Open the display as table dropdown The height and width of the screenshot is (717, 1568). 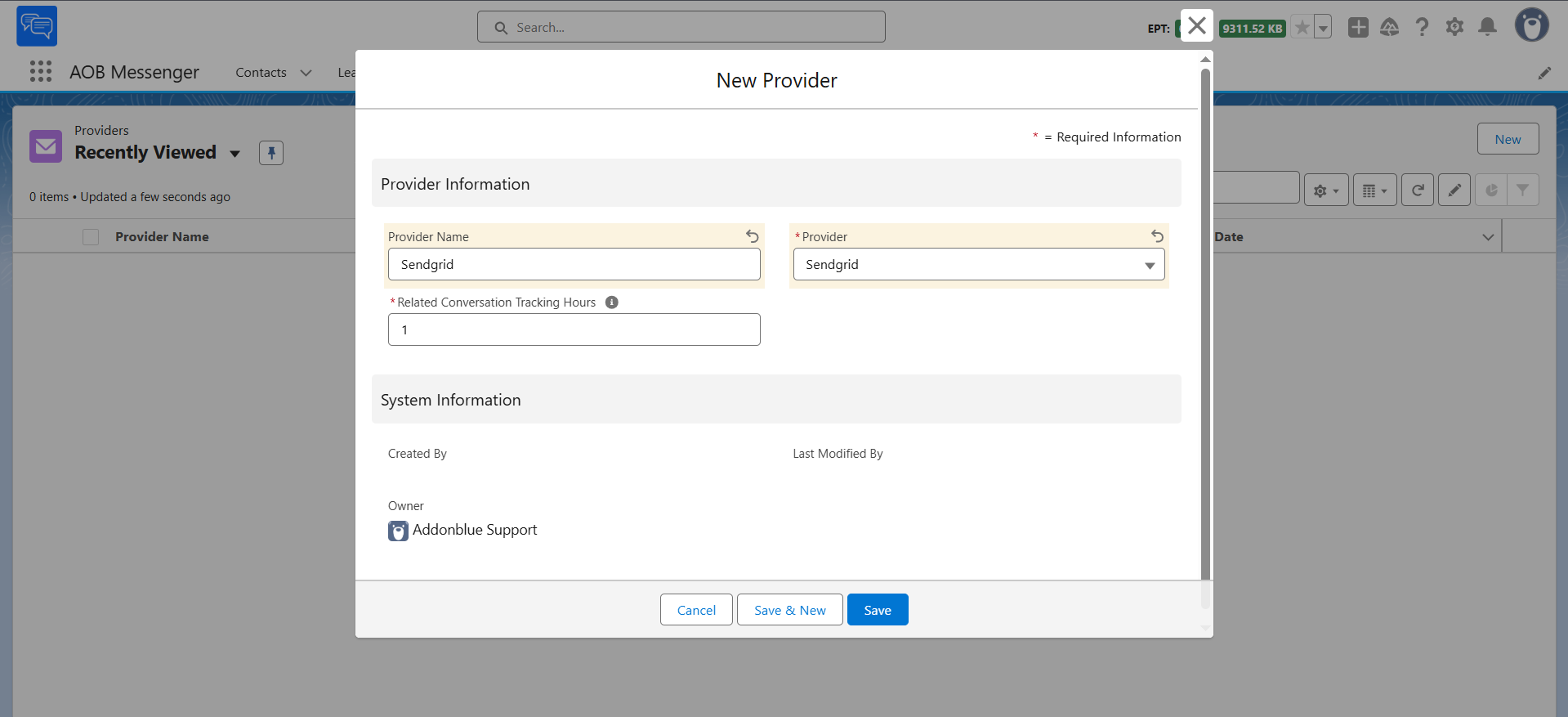1375,190
